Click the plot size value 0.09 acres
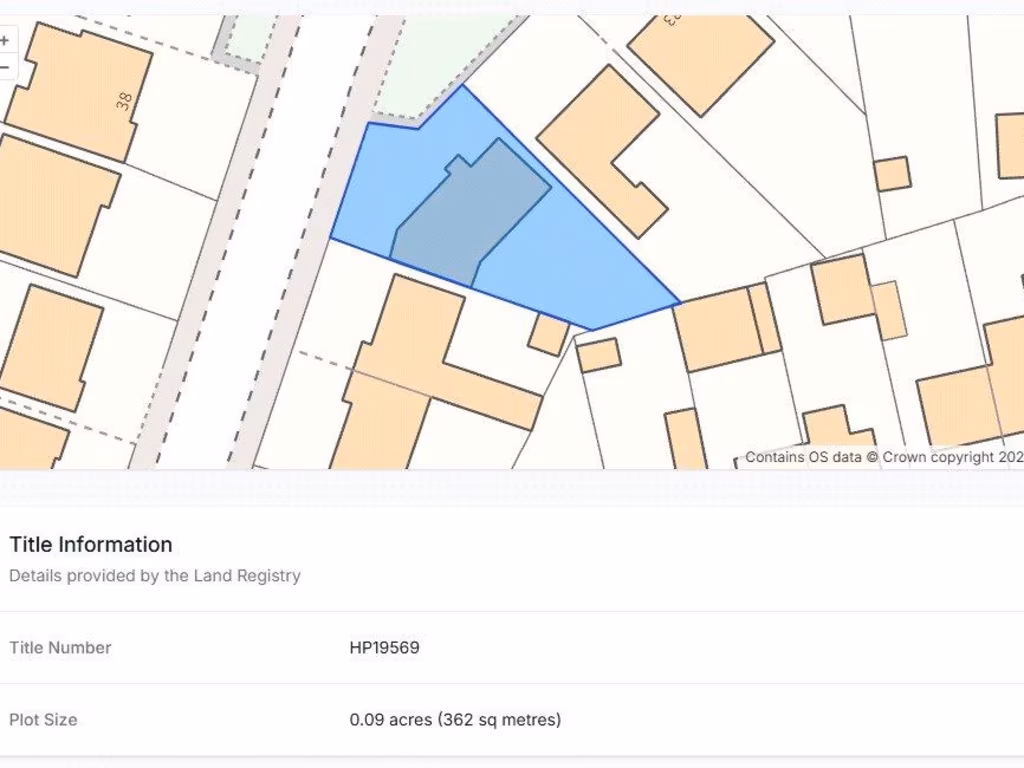Image resolution: width=1024 pixels, height=768 pixels. 455,719
